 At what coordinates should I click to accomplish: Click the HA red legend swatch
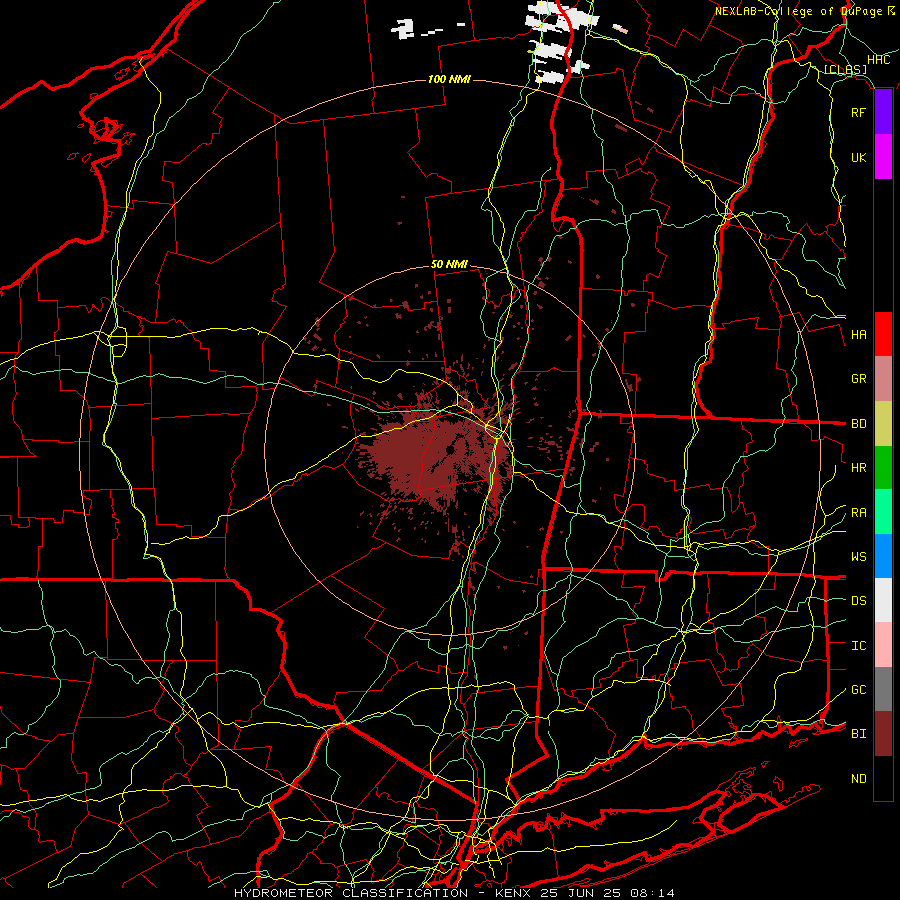(x=883, y=334)
